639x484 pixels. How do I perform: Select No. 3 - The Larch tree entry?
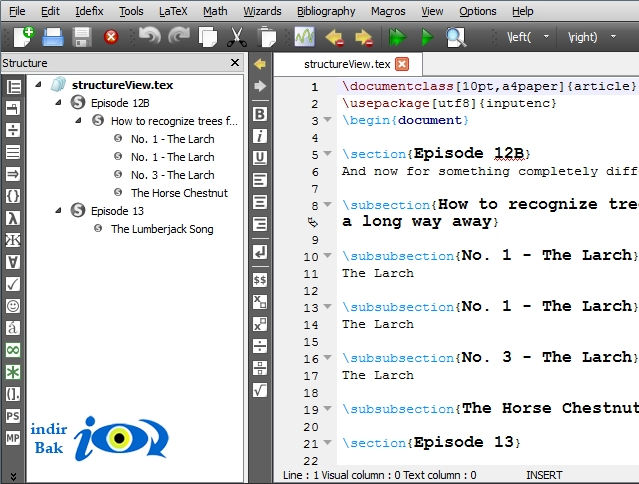(x=172, y=175)
